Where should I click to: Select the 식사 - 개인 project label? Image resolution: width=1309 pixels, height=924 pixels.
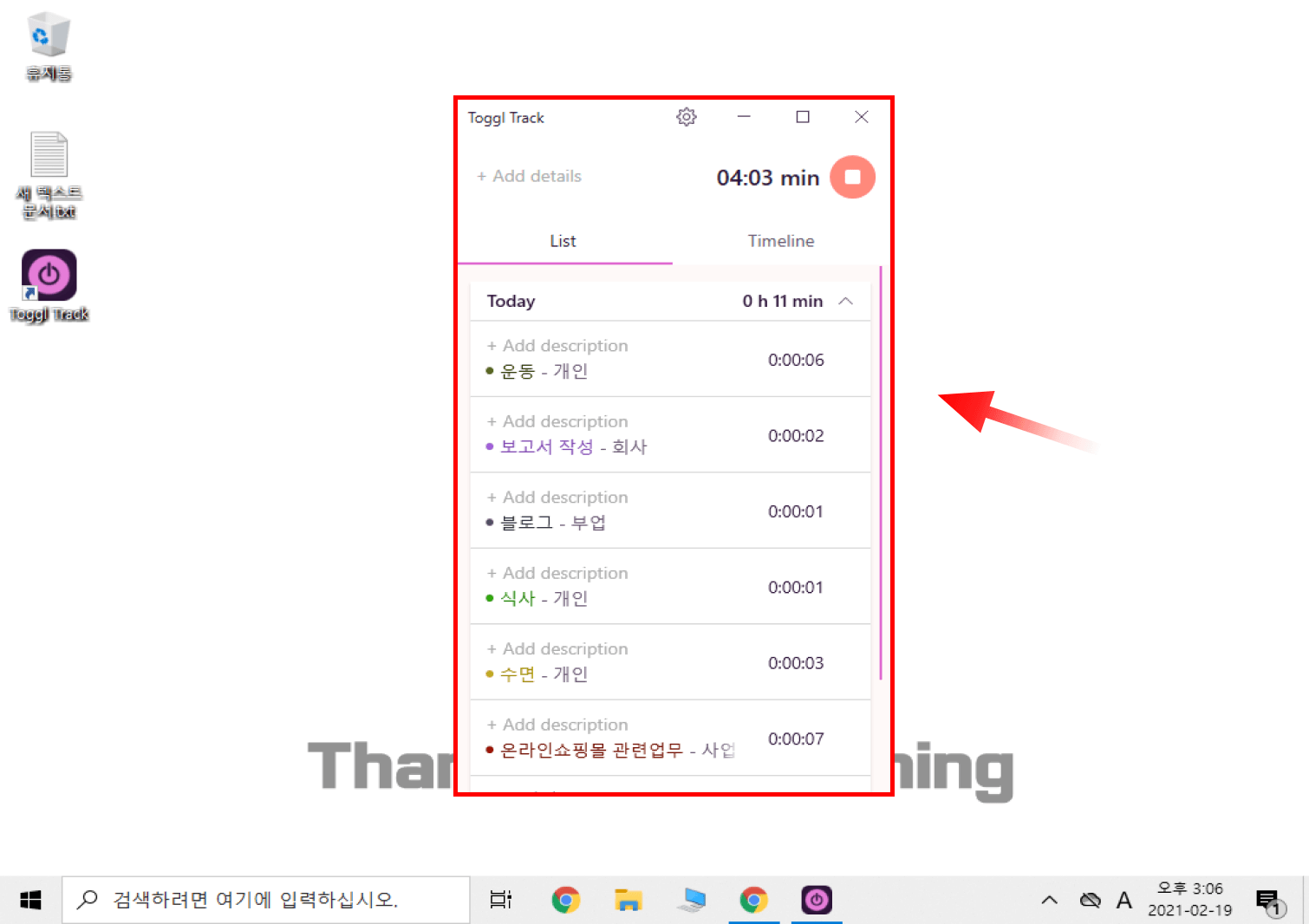tap(537, 598)
